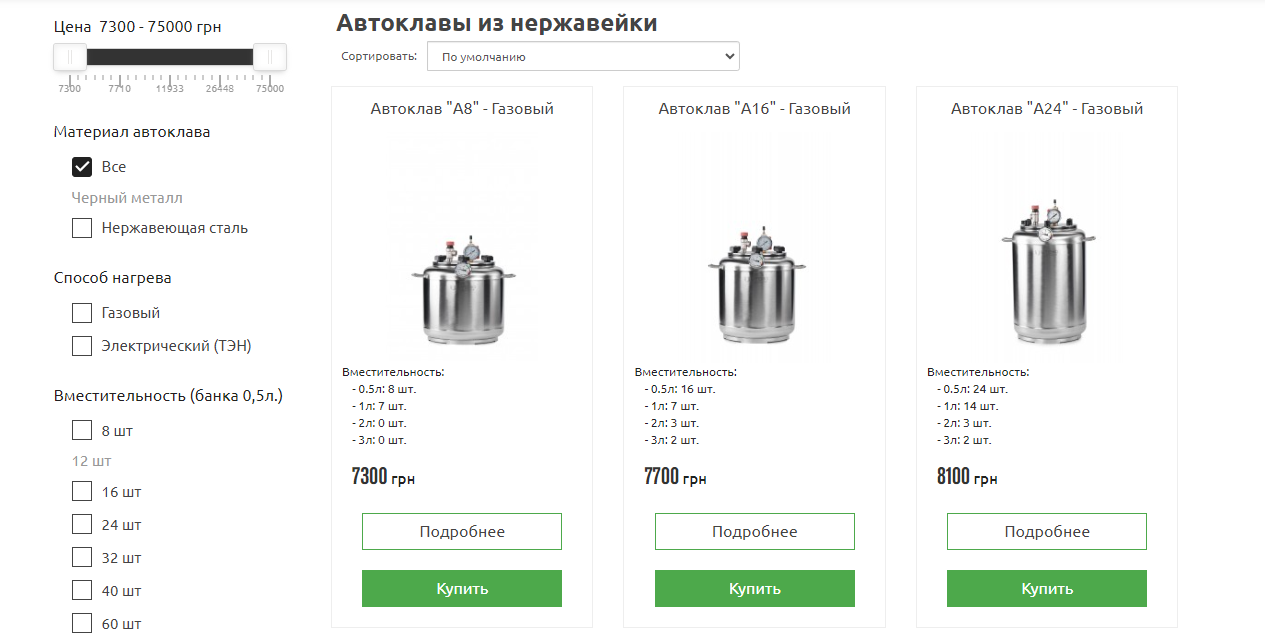Check the 'Нержавеющая сталь' checkbox
Screen dimensions: 1265x635
click(x=82, y=228)
